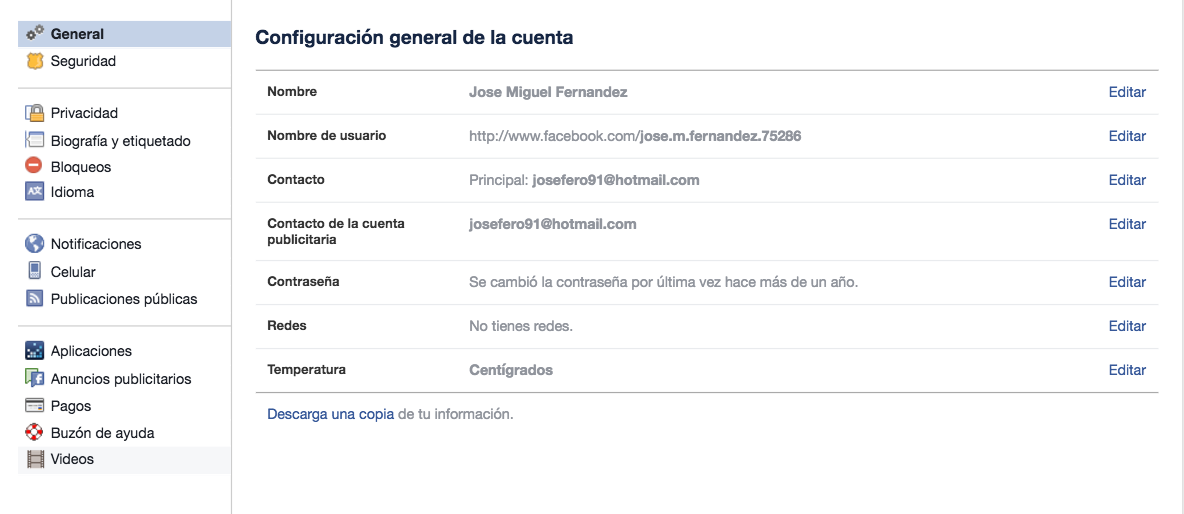
Task: Click the facebook.com username URL
Action: (635, 136)
